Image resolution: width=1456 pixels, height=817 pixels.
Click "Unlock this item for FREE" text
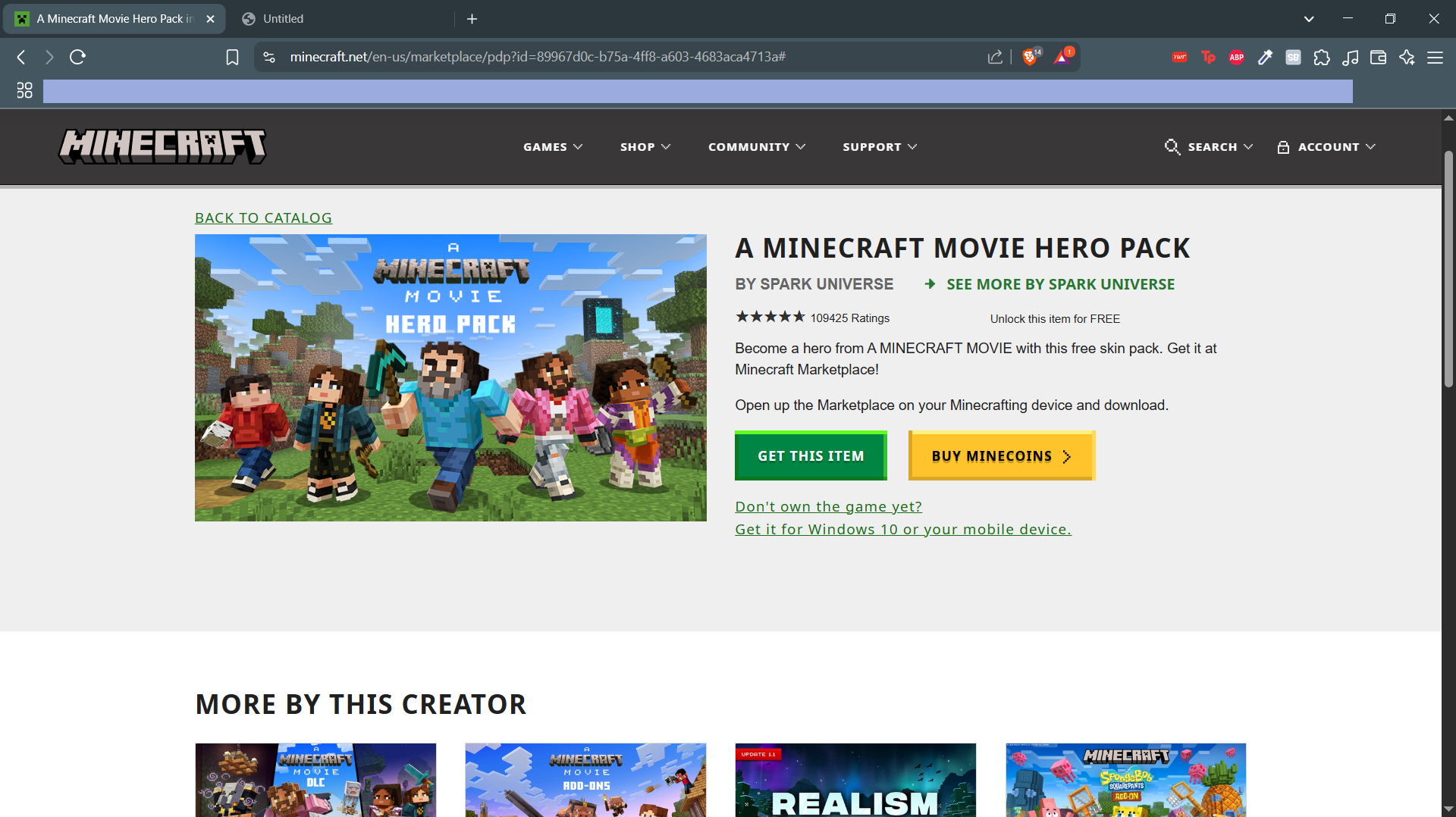pyautogui.click(x=1055, y=319)
